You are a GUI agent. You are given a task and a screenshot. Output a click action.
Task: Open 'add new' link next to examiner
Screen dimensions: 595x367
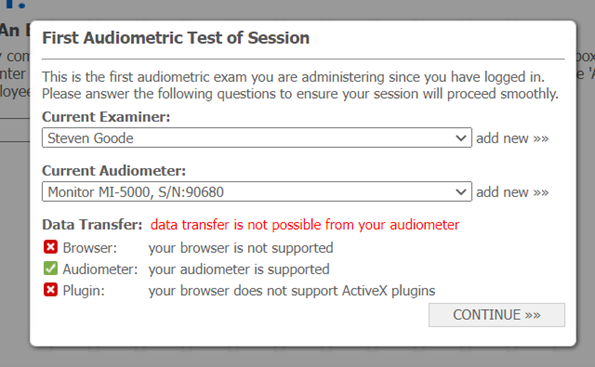coord(512,138)
